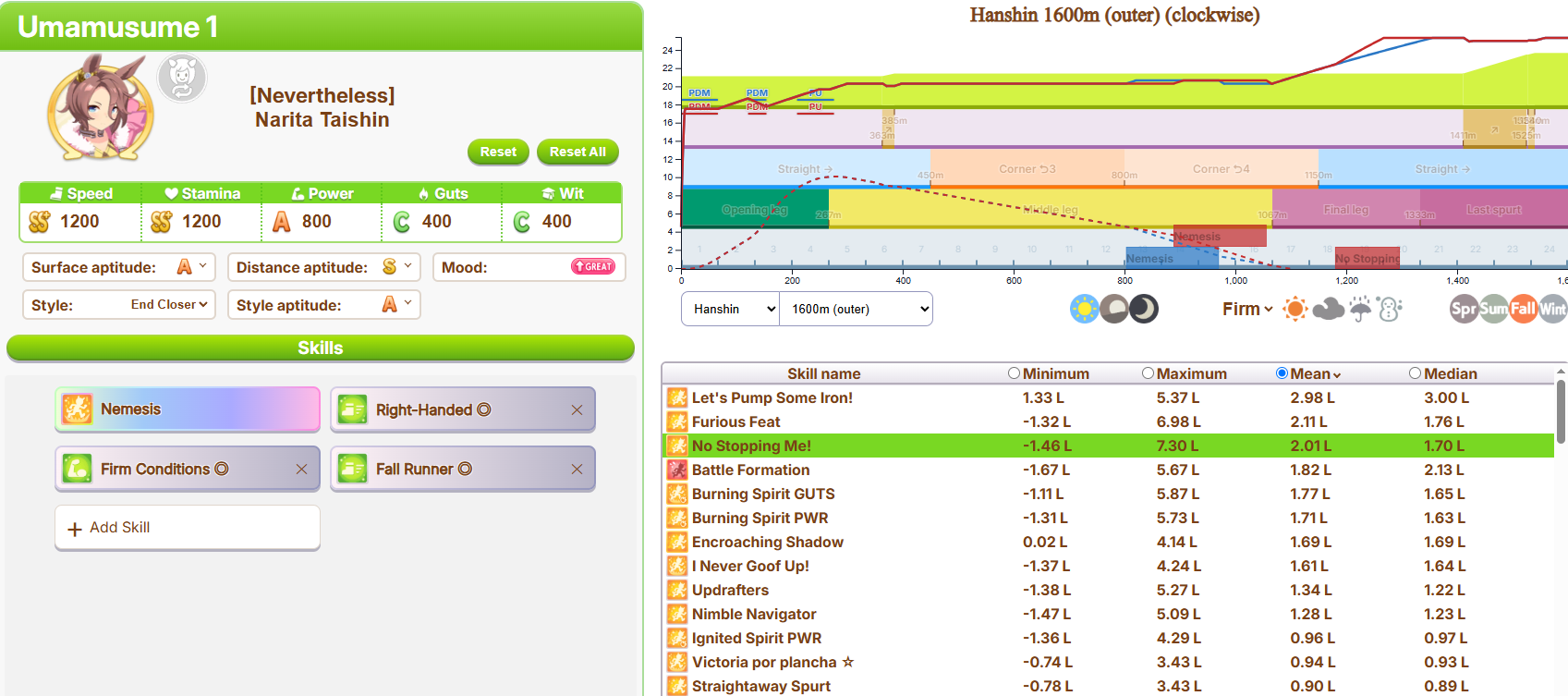The height and width of the screenshot is (696, 1568).
Task: Click the Power value field
Action: 322,222
